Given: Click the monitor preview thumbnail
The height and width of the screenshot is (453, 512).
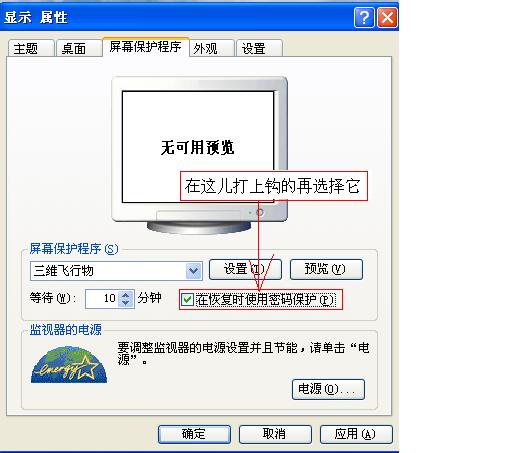Looking at the screenshot, I should tap(199, 155).
